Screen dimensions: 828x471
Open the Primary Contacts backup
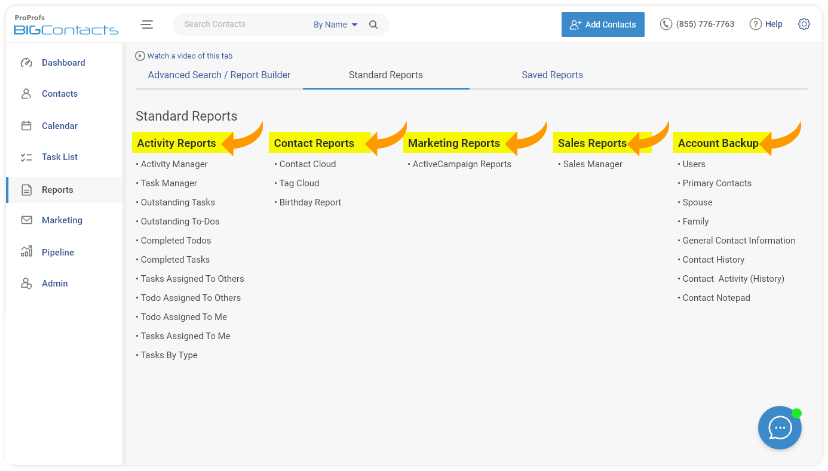click(x=717, y=183)
